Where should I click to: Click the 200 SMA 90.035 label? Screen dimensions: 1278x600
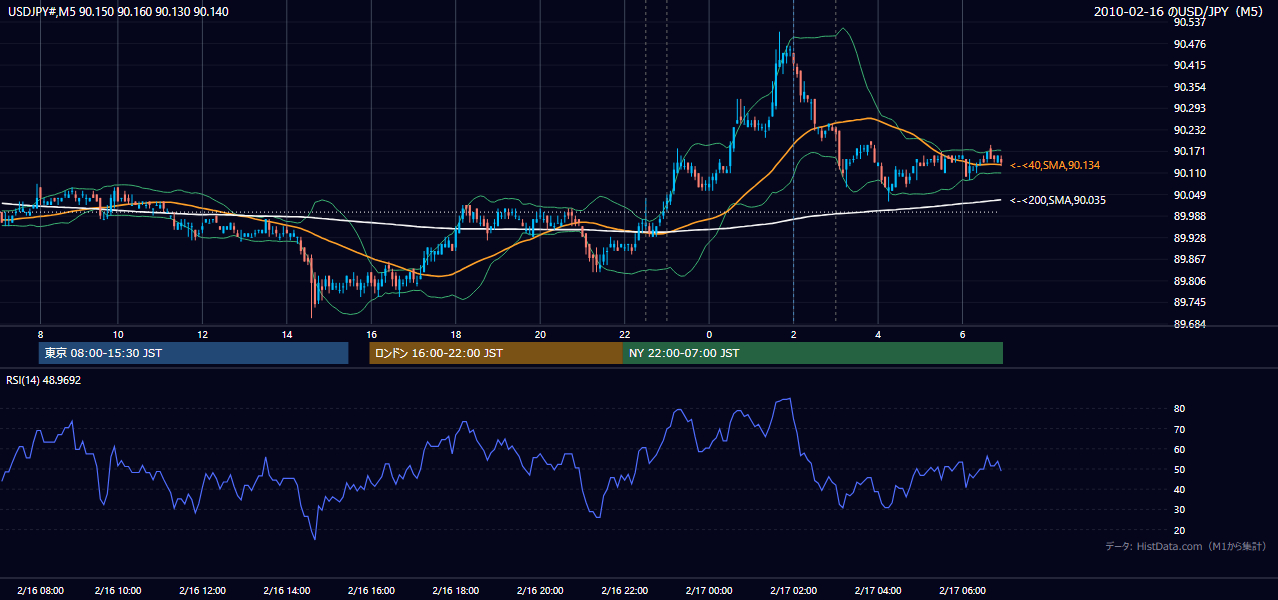(1060, 200)
